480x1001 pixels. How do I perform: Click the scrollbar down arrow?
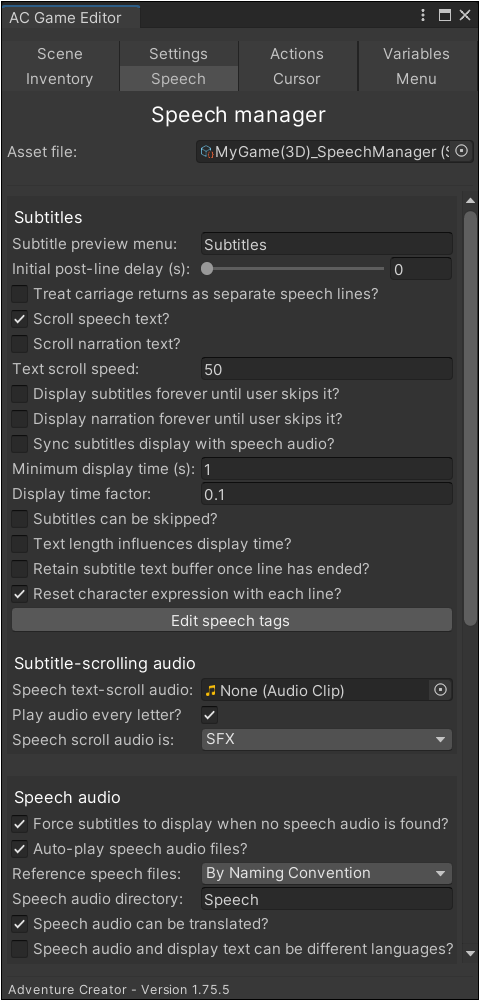click(x=470, y=953)
